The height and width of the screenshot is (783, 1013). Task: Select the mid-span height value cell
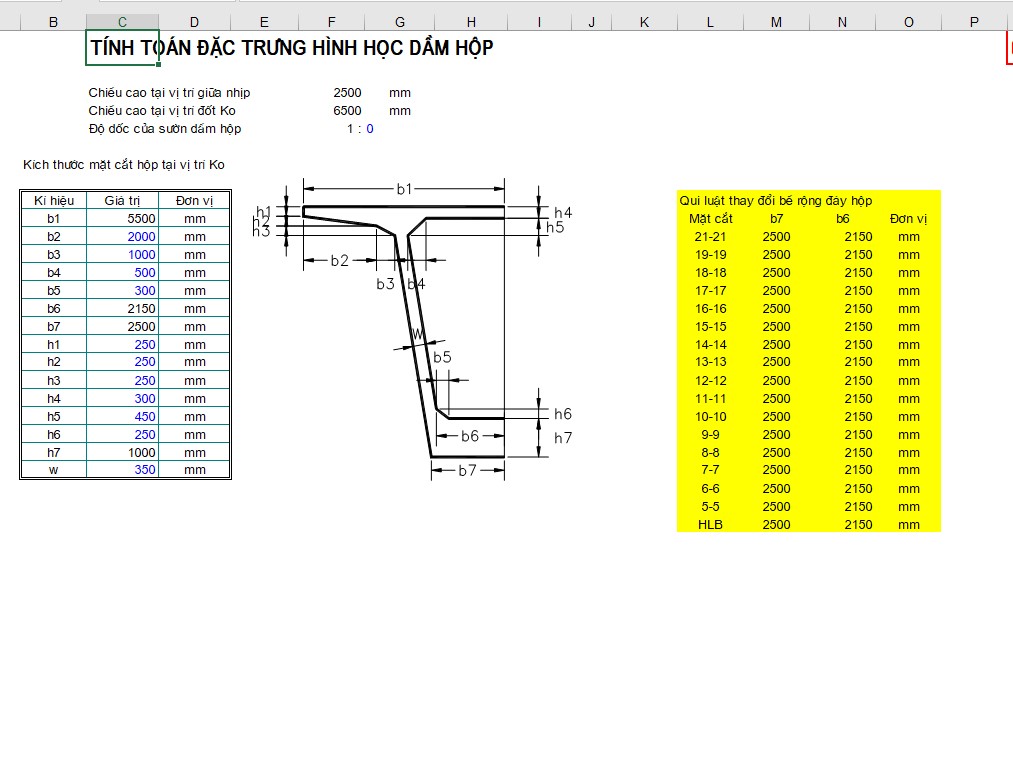(347, 93)
